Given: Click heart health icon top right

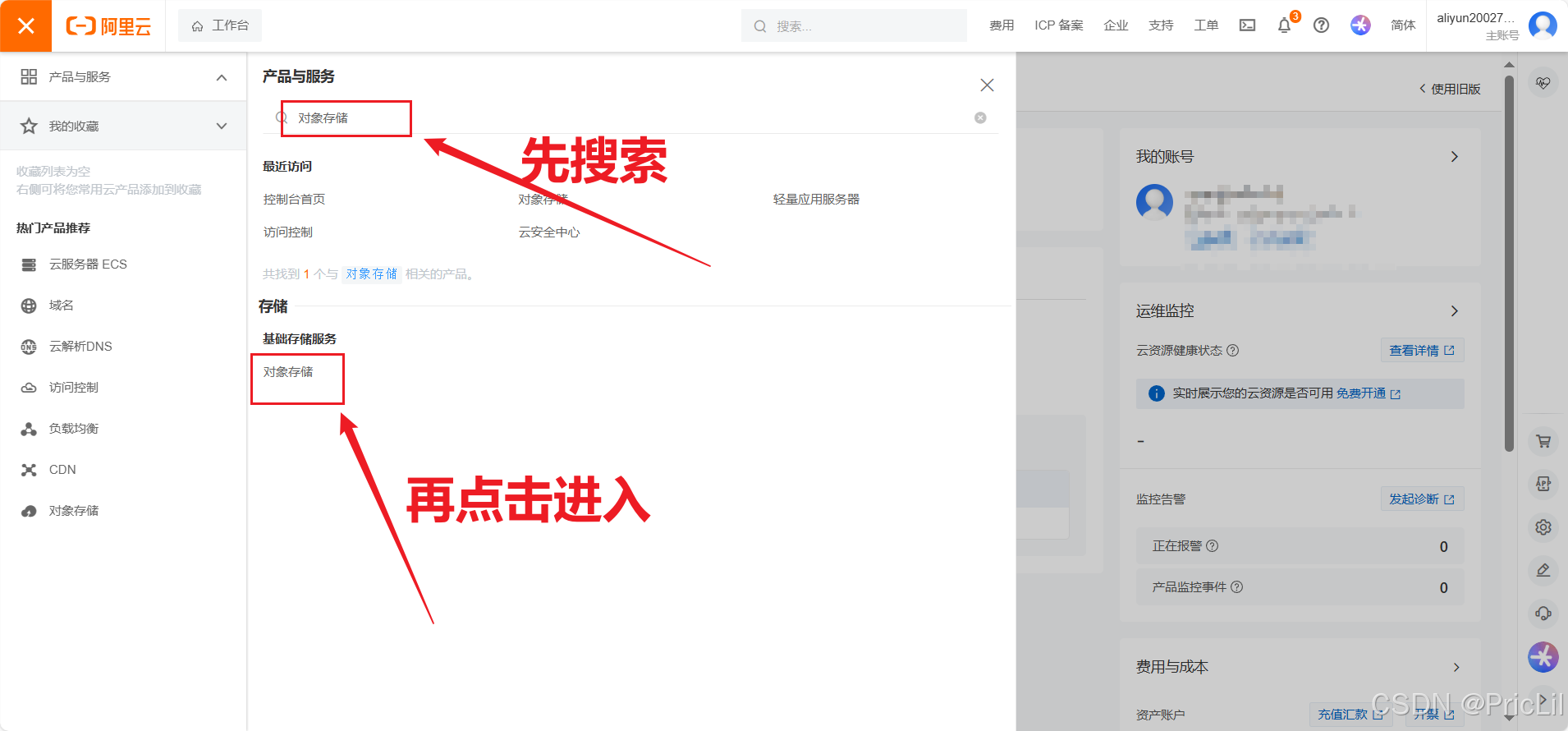Looking at the screenshot, I should coord(1543,83).
